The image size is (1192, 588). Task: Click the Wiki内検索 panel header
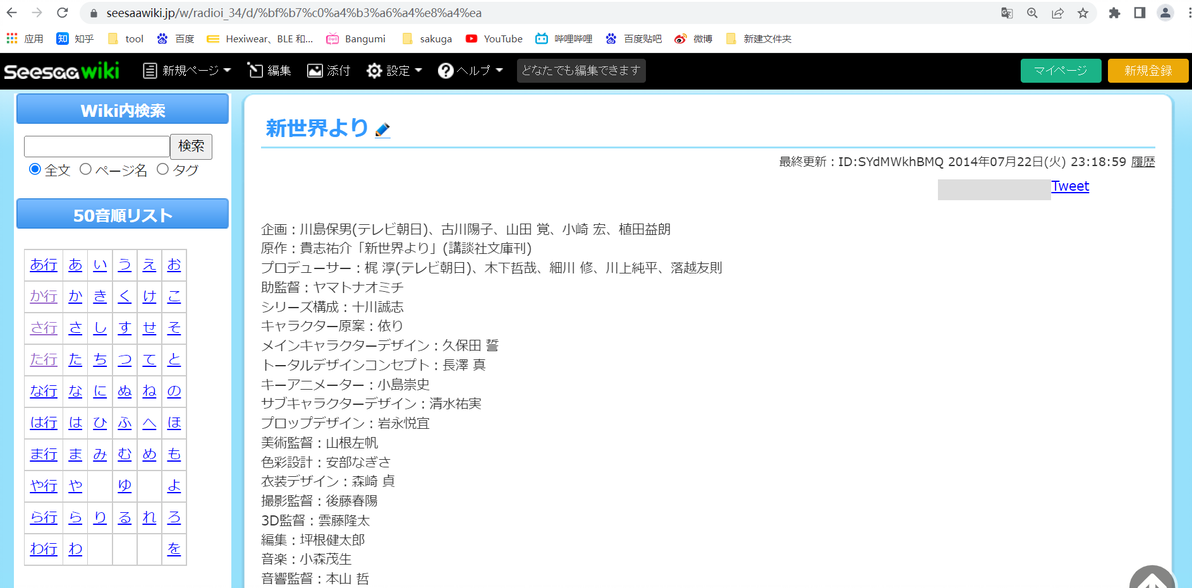[122, 110]
